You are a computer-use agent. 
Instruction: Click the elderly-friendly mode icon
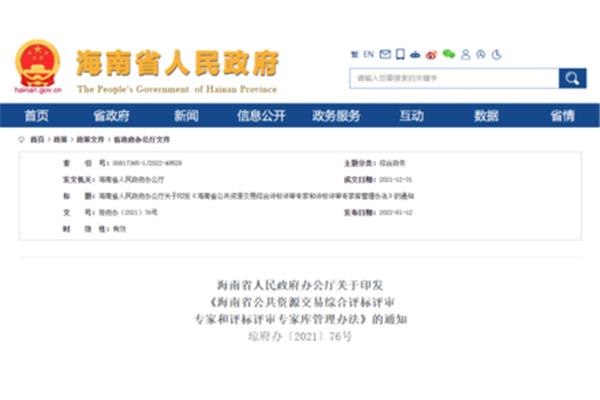point(496,54)
